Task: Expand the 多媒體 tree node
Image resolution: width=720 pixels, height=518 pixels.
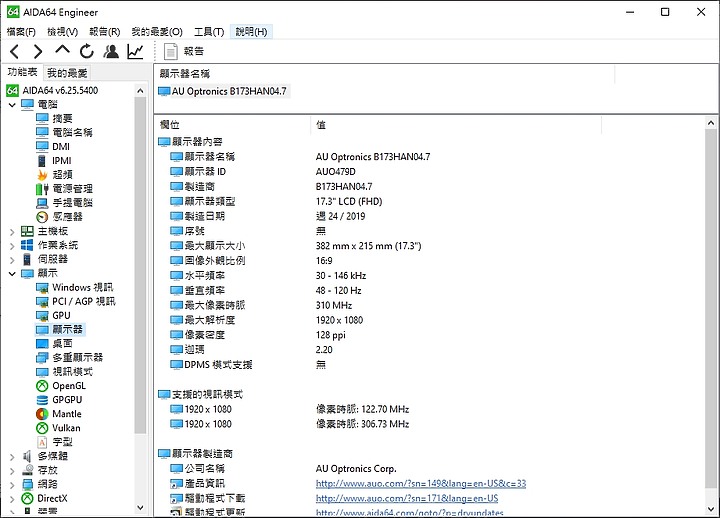Action: click(12, 457)
